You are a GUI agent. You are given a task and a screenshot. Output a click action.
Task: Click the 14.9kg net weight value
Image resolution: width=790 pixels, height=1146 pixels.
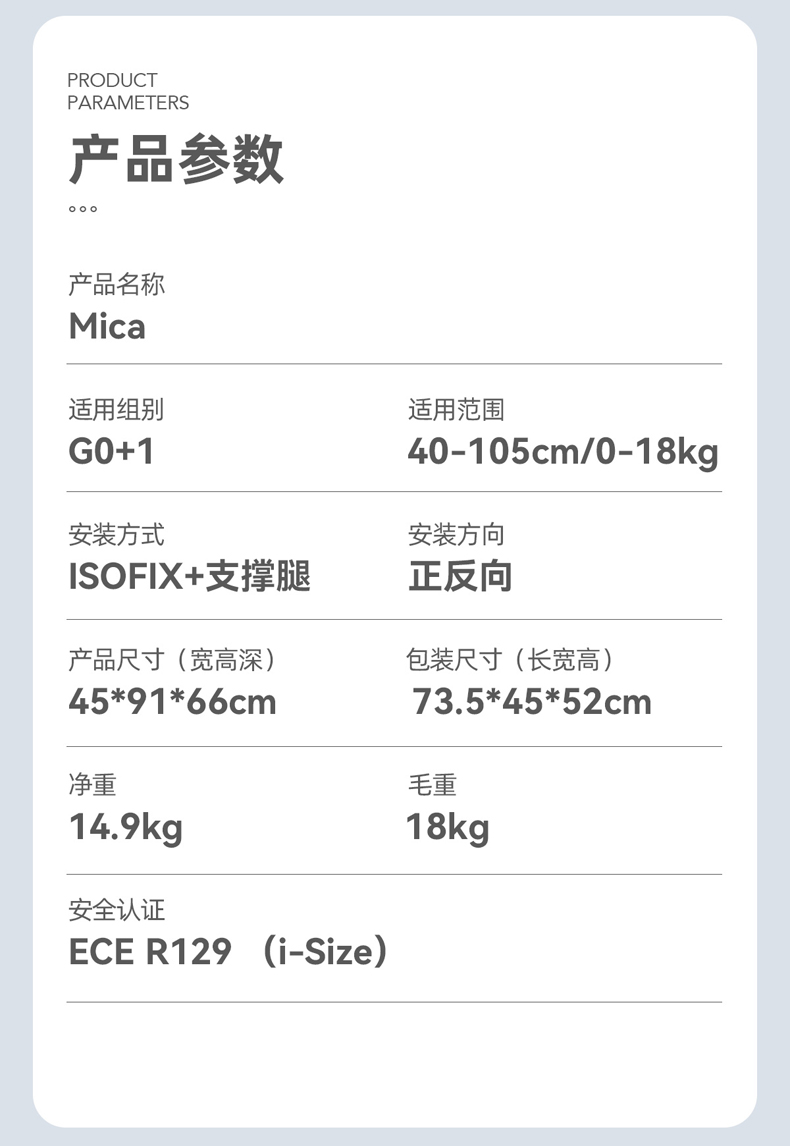(126, 828)
